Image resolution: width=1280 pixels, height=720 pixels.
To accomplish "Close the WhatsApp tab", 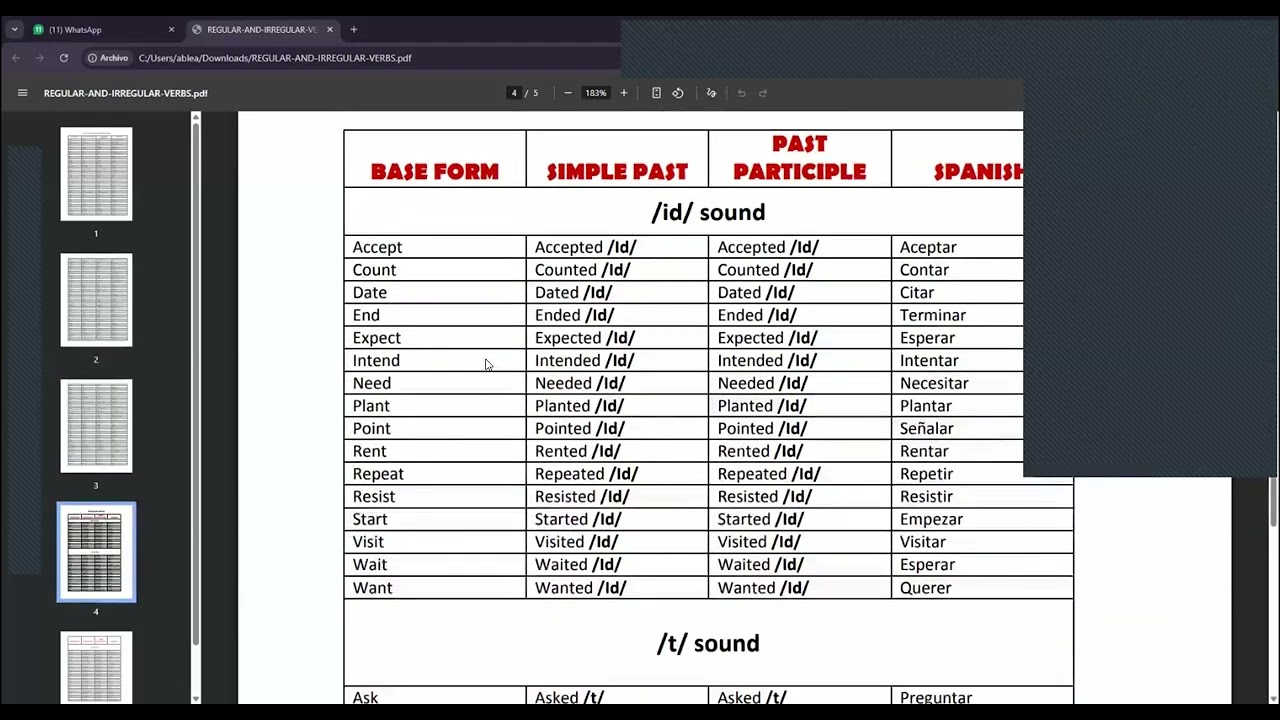I will coord(171,30).
